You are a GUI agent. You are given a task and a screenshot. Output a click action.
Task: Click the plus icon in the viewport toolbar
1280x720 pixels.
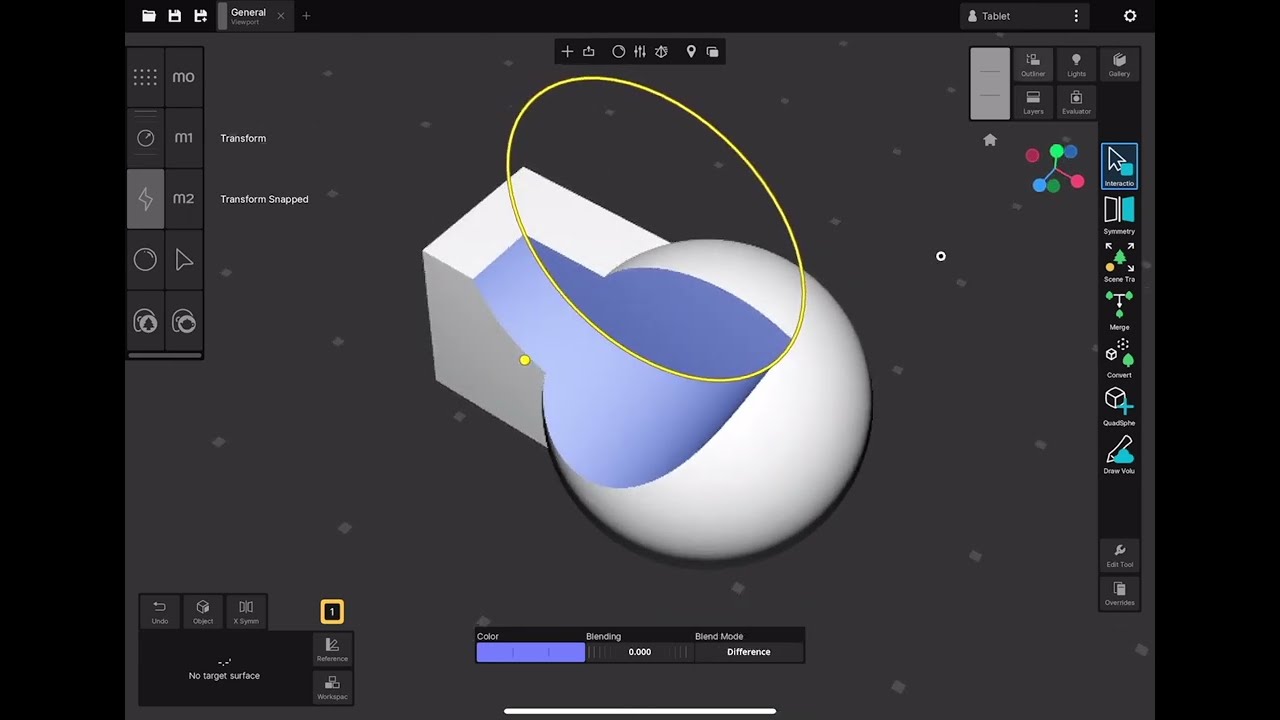click(567, 52)
